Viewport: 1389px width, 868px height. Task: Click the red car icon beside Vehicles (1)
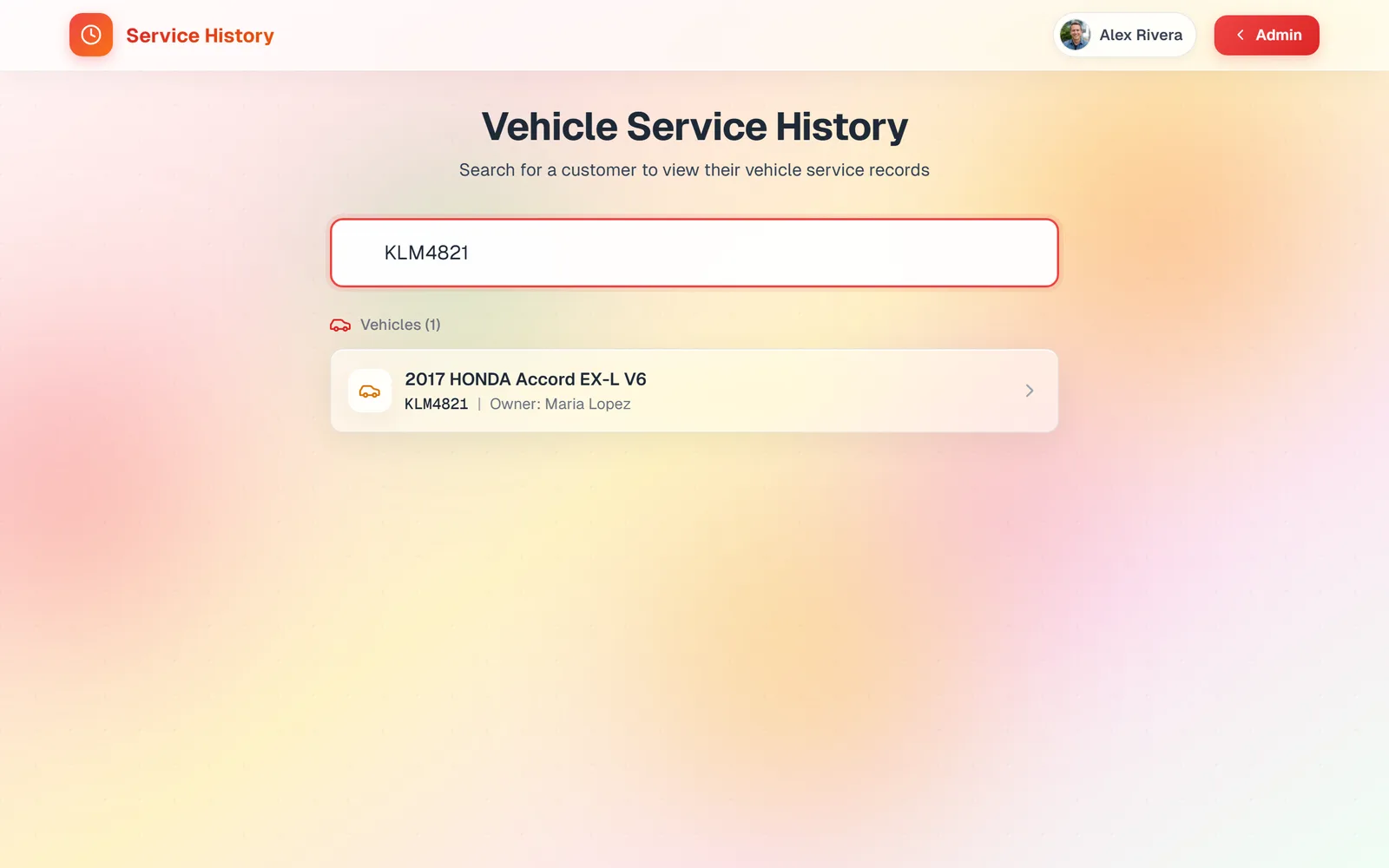click(340, 325)
